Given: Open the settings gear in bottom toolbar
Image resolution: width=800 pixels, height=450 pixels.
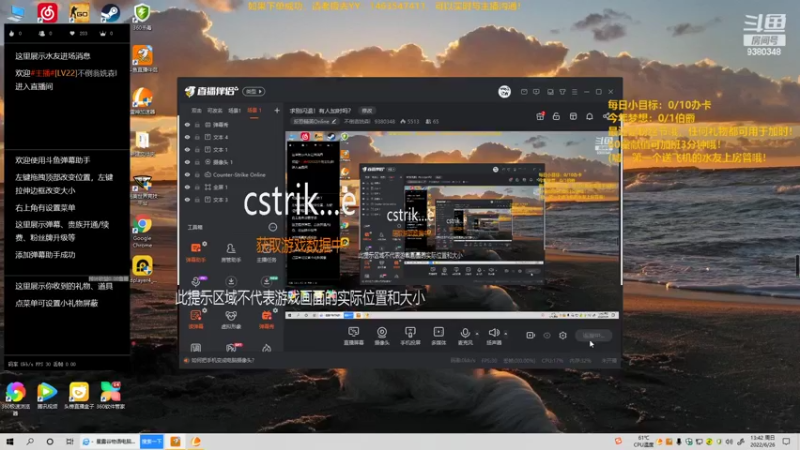Looking at the screenshot, I should click(x=563, y=335).
